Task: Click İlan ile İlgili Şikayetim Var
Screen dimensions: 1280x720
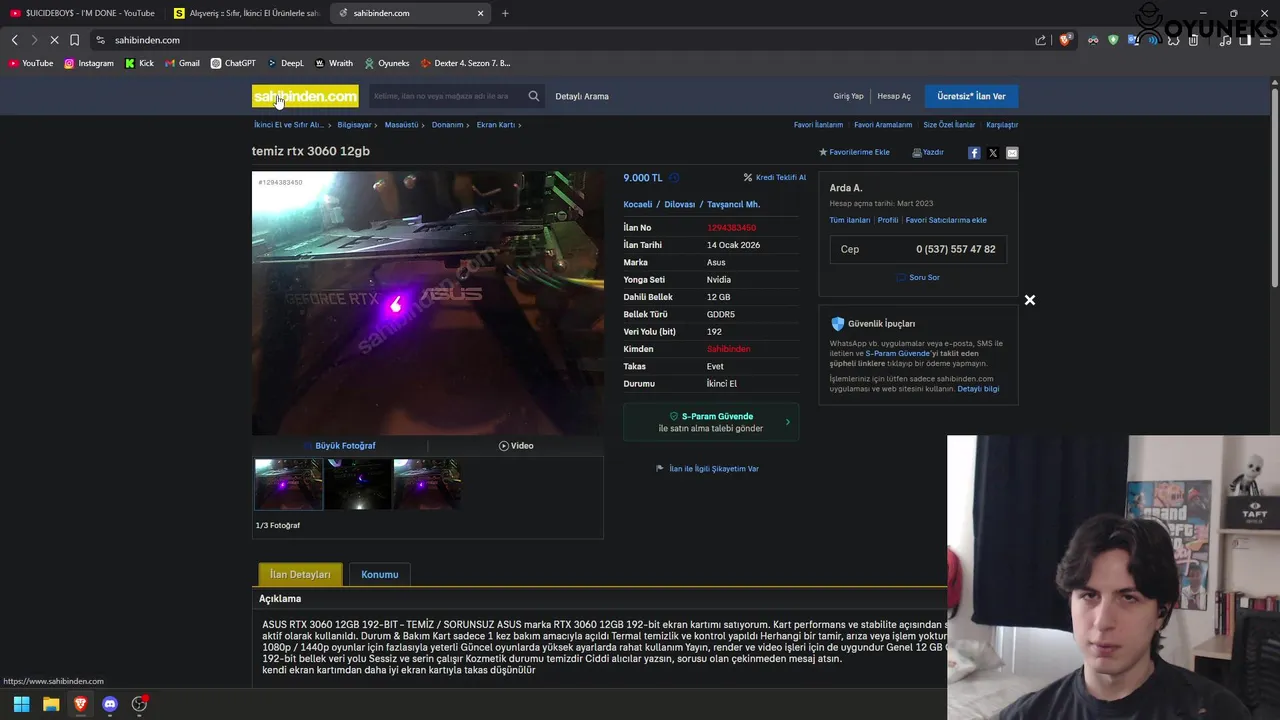Action: pyautogui.click(x=707, y=468)
